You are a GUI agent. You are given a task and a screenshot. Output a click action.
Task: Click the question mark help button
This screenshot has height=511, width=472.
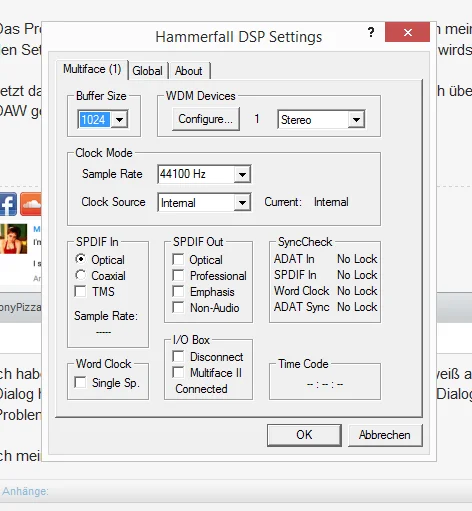371,32
